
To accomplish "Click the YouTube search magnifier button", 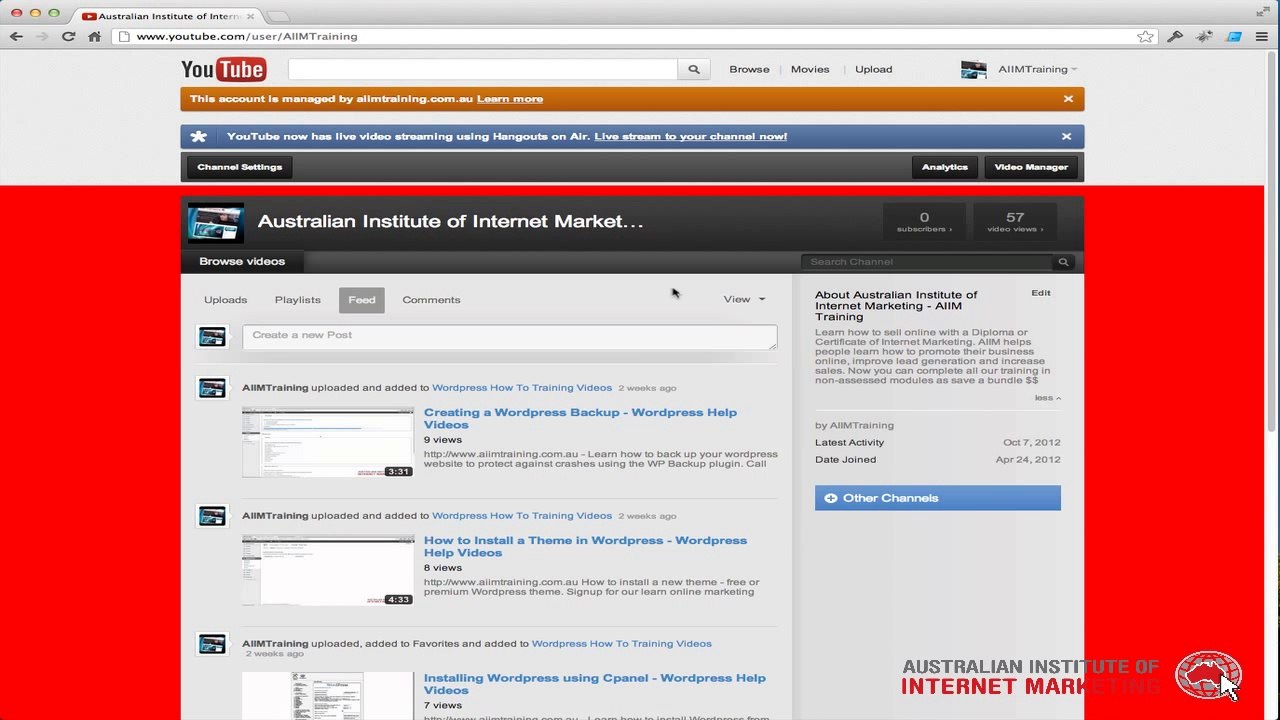I will [694, 69].
